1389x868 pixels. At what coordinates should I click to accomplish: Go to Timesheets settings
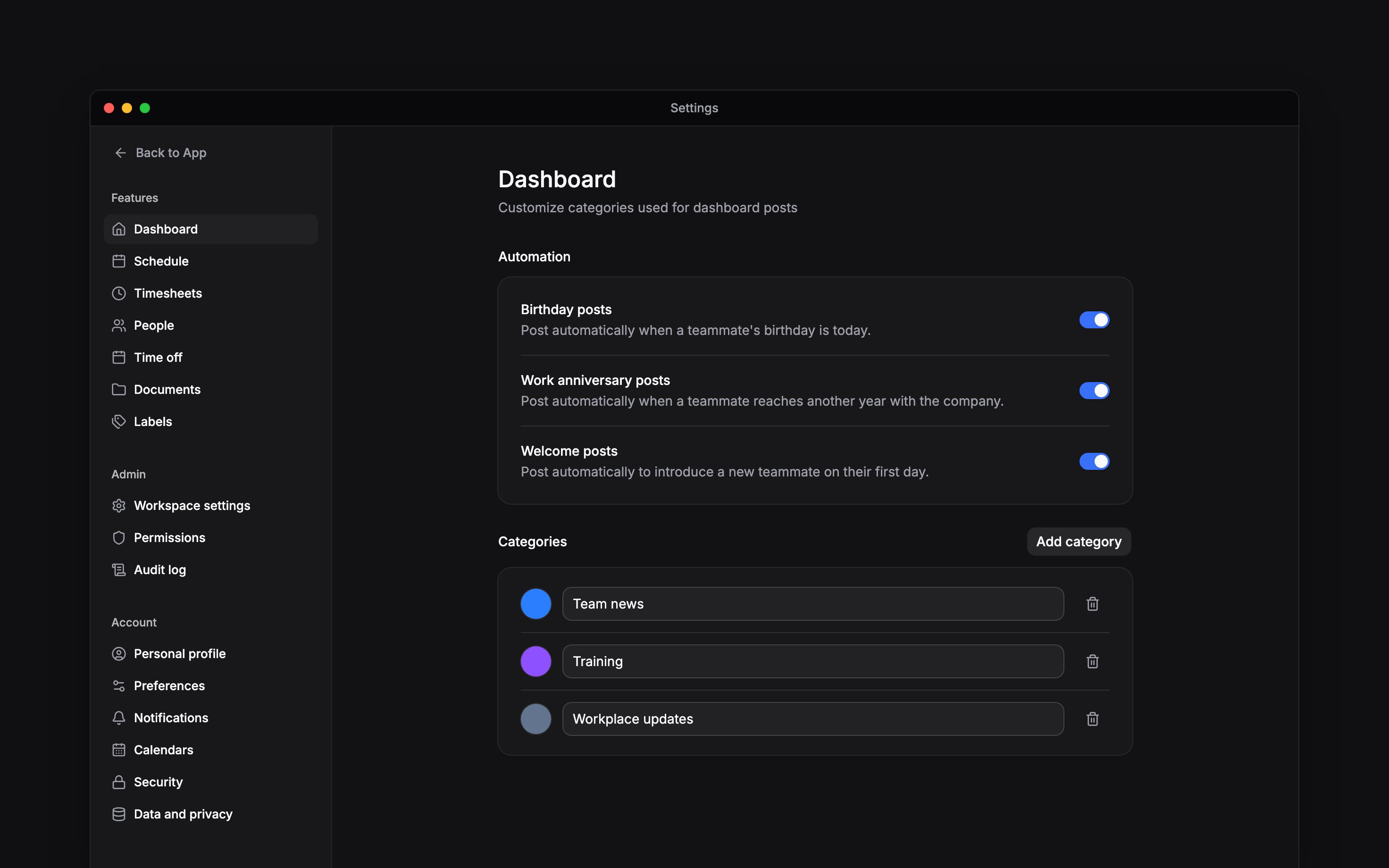pos(210,293)
